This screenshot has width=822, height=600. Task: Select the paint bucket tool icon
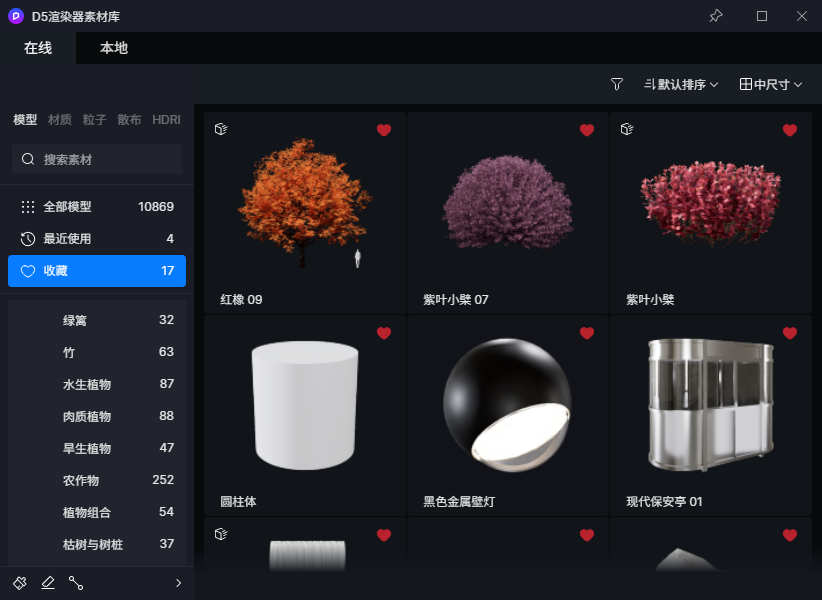click(20, 583)
